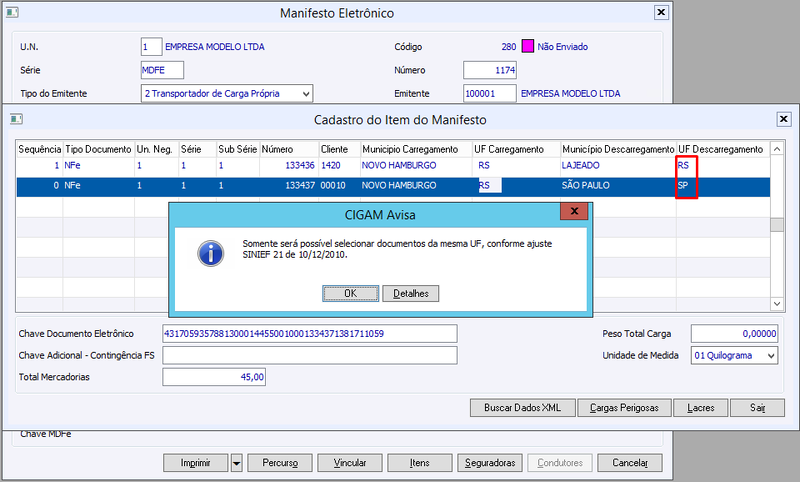The height and width of the screenshot is (482, 800).
Task: Expand the Unidade de Medida combo box
Action: point(771,356)
